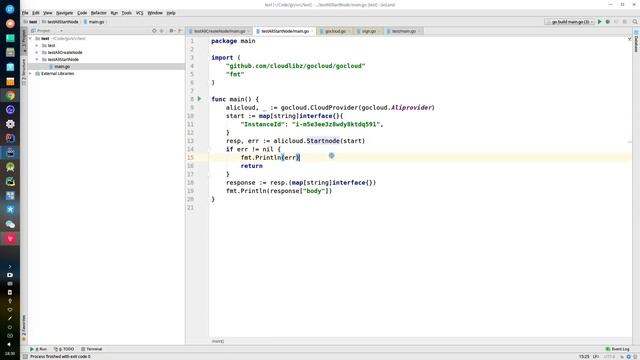The image size is (640, 360).
Task: Switch to the sign.go editor tab
Action: click(x=369, y=31)
